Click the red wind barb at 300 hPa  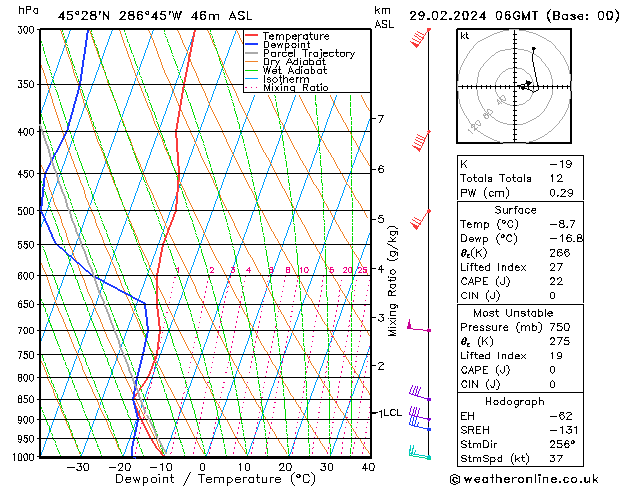pos(420,38)
